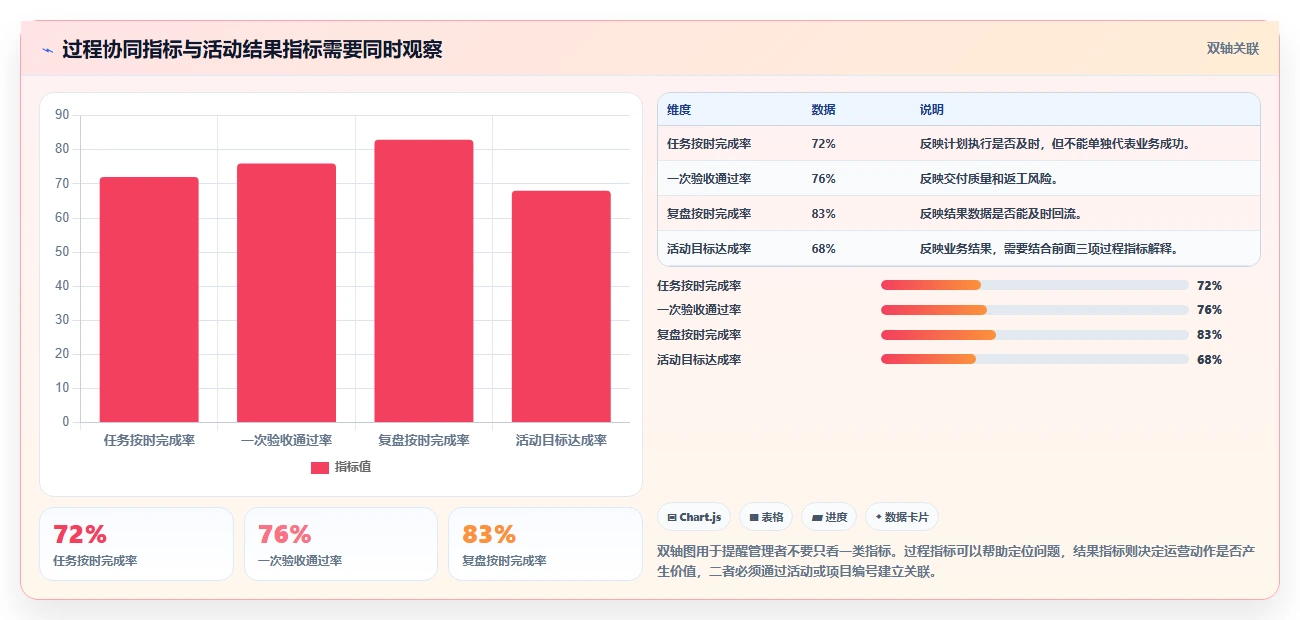Click the 说明 column header
Screen dimensions: 1300x620
[932, 110]
